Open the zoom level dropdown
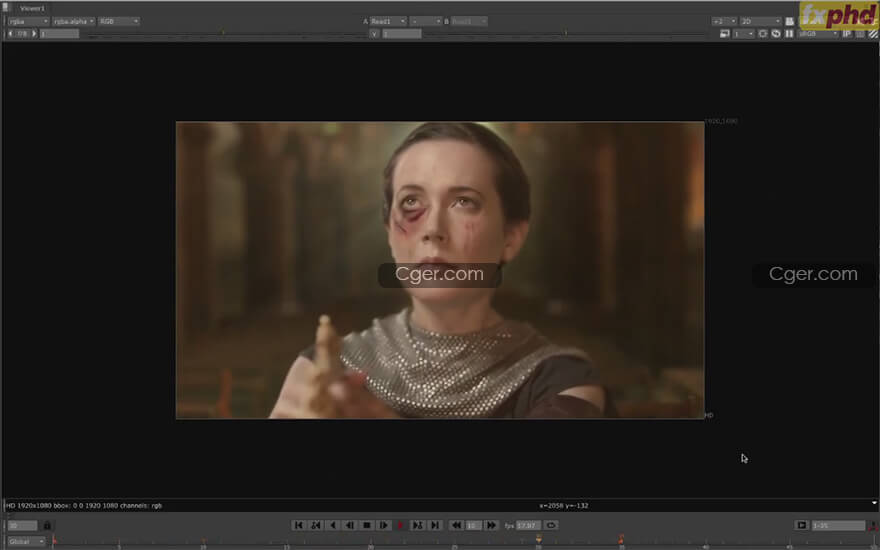880x550 pixels. tap(724, 21)
